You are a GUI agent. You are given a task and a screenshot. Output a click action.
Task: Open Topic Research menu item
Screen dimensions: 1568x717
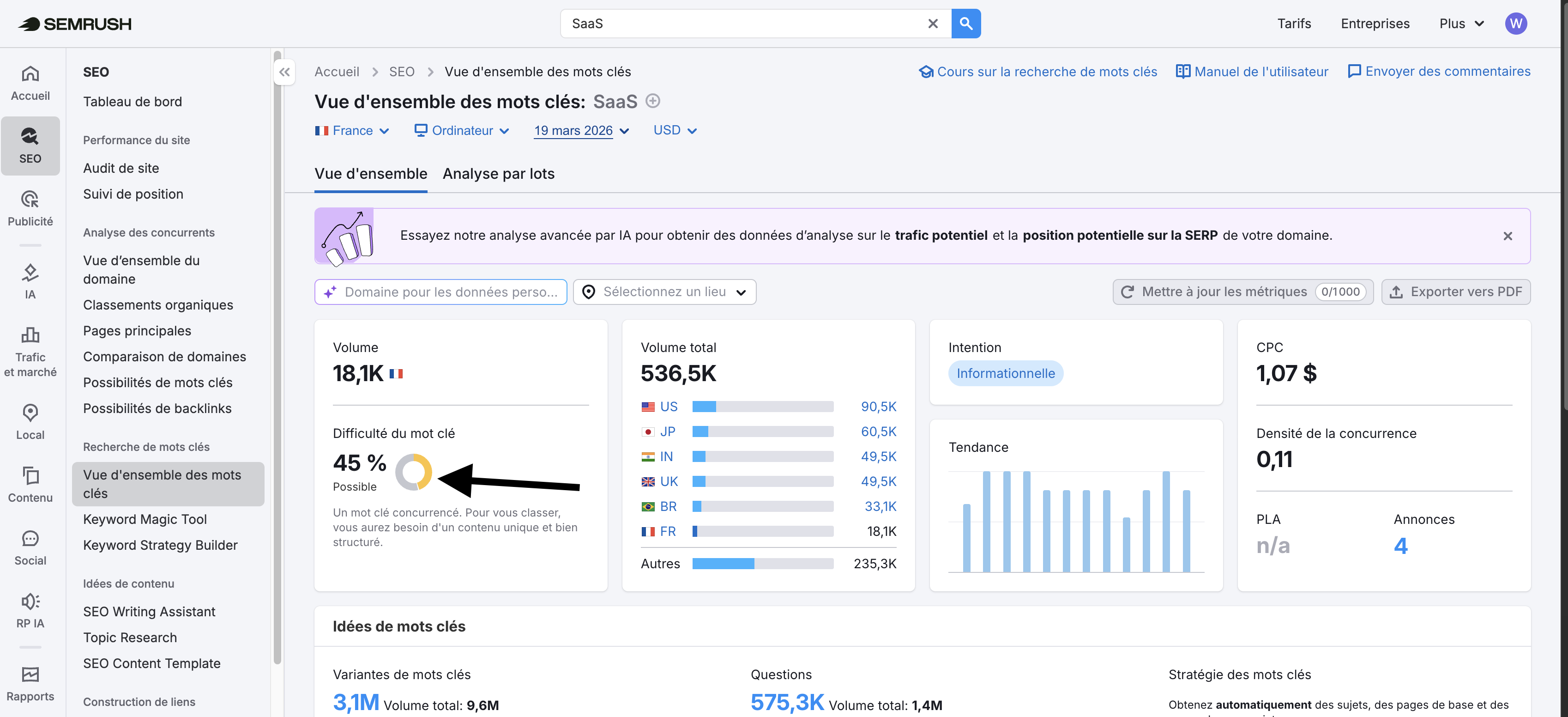130,637
